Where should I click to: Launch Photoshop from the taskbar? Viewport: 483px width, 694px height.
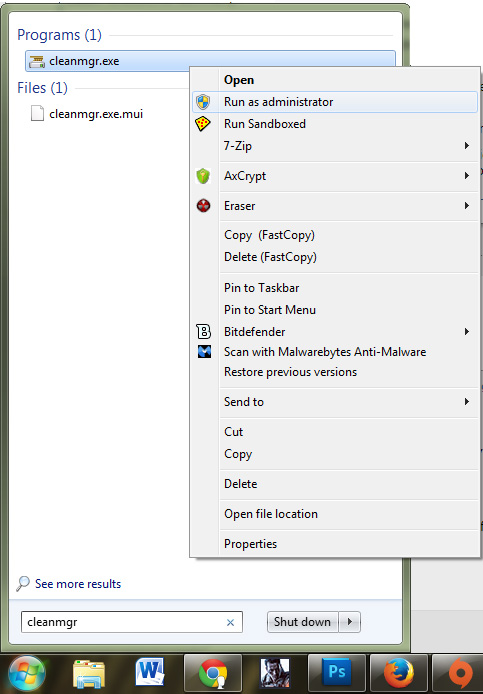tap(336, 674)
